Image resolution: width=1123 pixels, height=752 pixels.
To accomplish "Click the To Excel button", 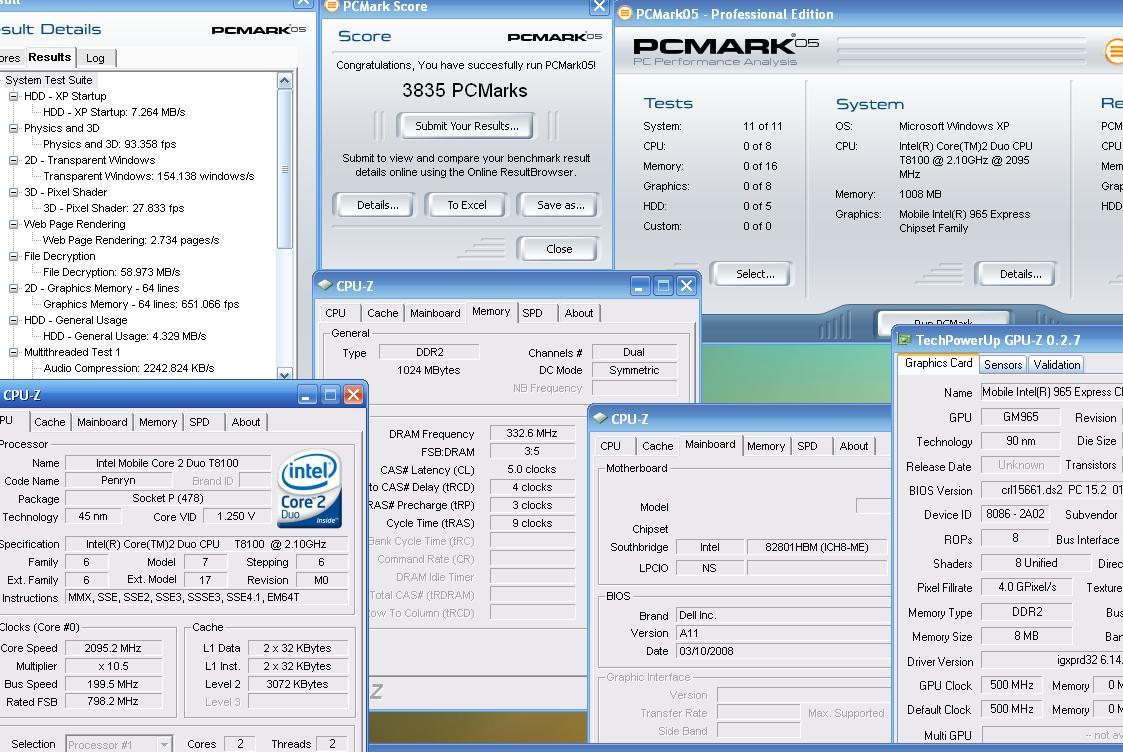I will coord(466,205).
